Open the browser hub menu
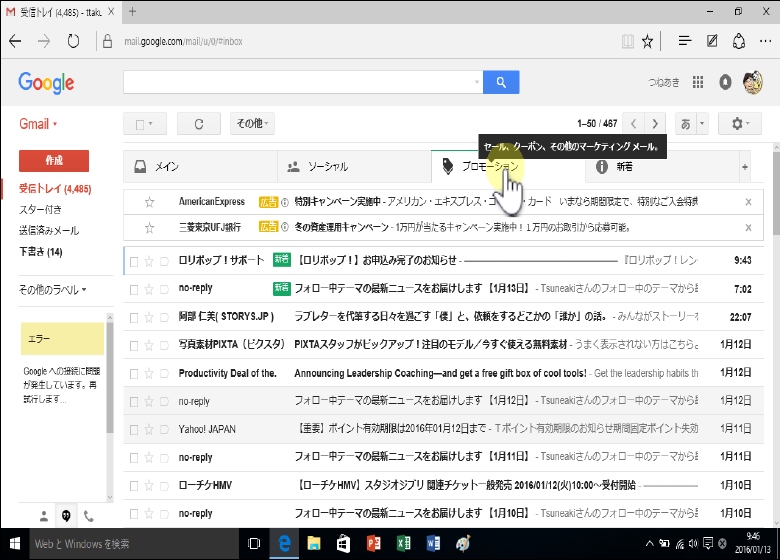780x560 pixels. point(685,41)
